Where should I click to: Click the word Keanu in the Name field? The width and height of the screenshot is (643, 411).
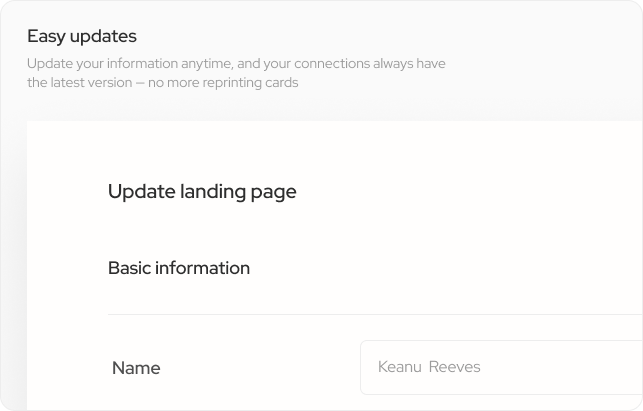point(400,367)
